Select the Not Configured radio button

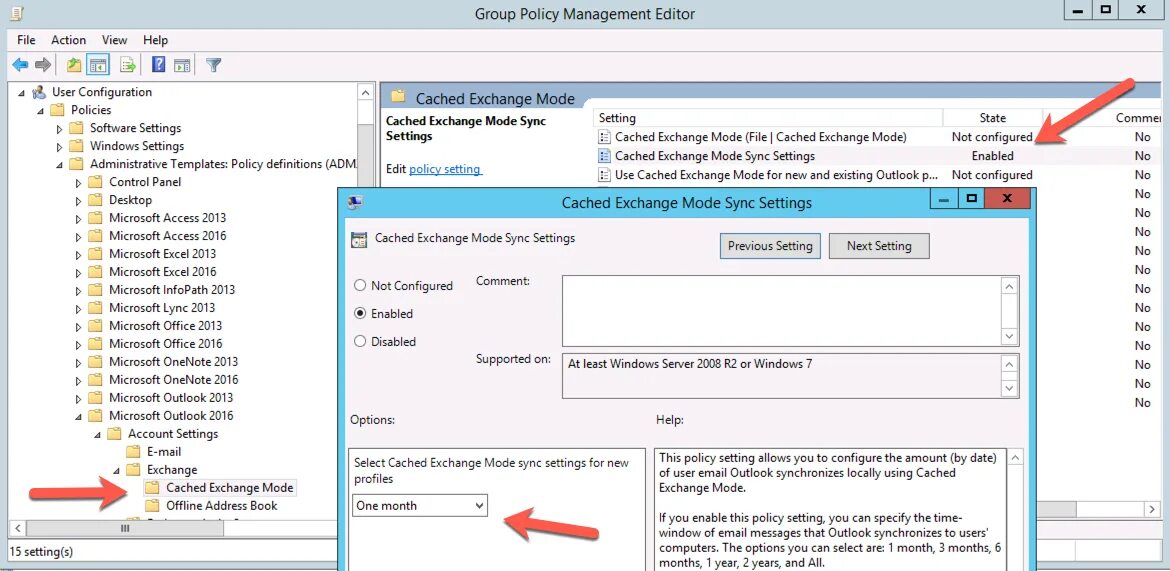pyautogui.click(x=360, y=285)
